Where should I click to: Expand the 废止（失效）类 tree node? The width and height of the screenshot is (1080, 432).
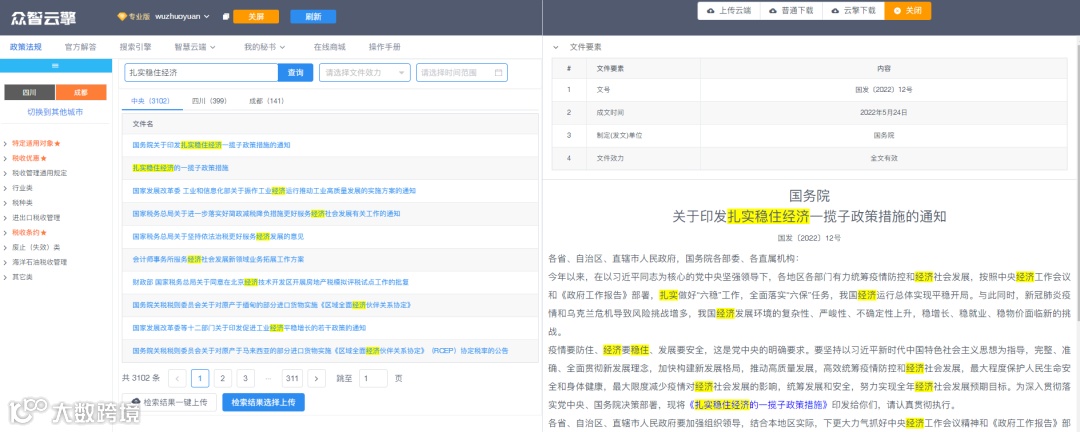point(6,247)
